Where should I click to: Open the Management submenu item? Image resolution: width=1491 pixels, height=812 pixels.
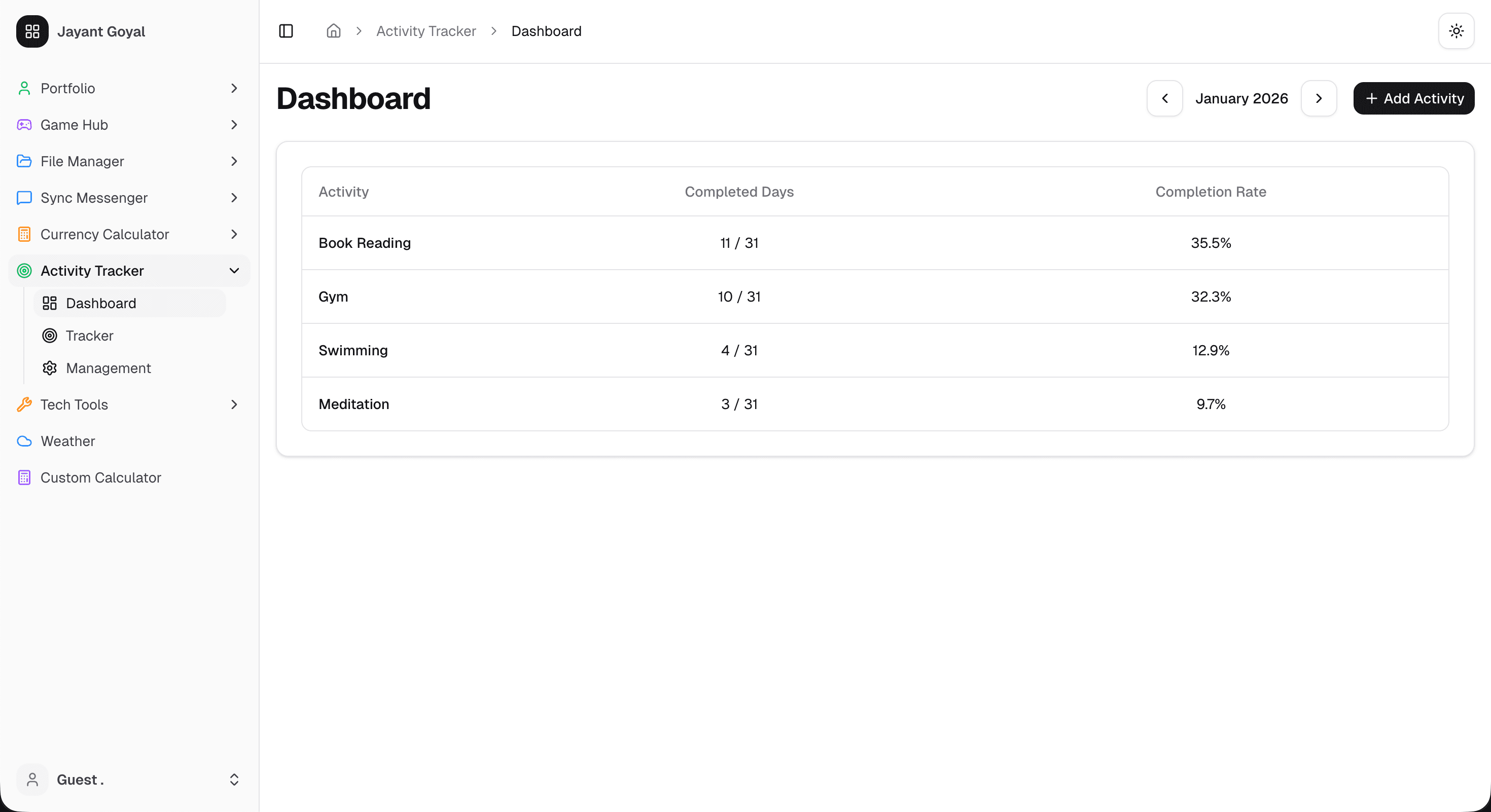click(130, 368)
